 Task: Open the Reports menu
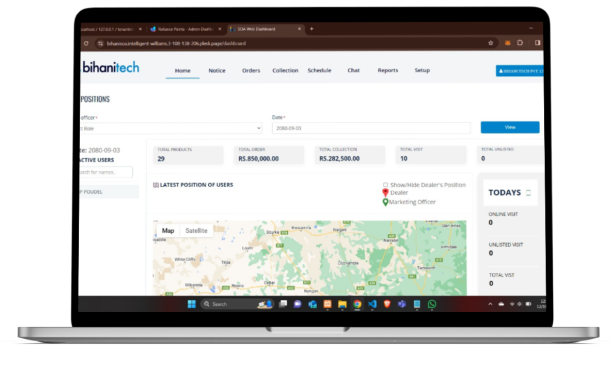coord(388,71)
